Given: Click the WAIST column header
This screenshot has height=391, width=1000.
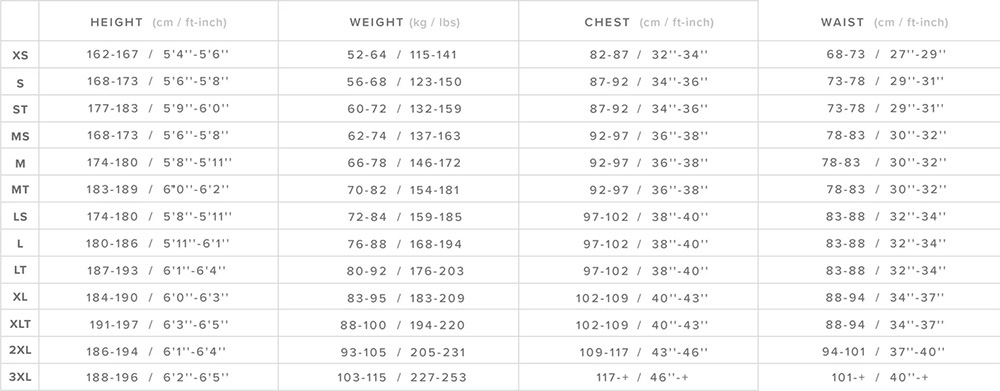Looking at the screenshot, I should (x=884, y=22).
